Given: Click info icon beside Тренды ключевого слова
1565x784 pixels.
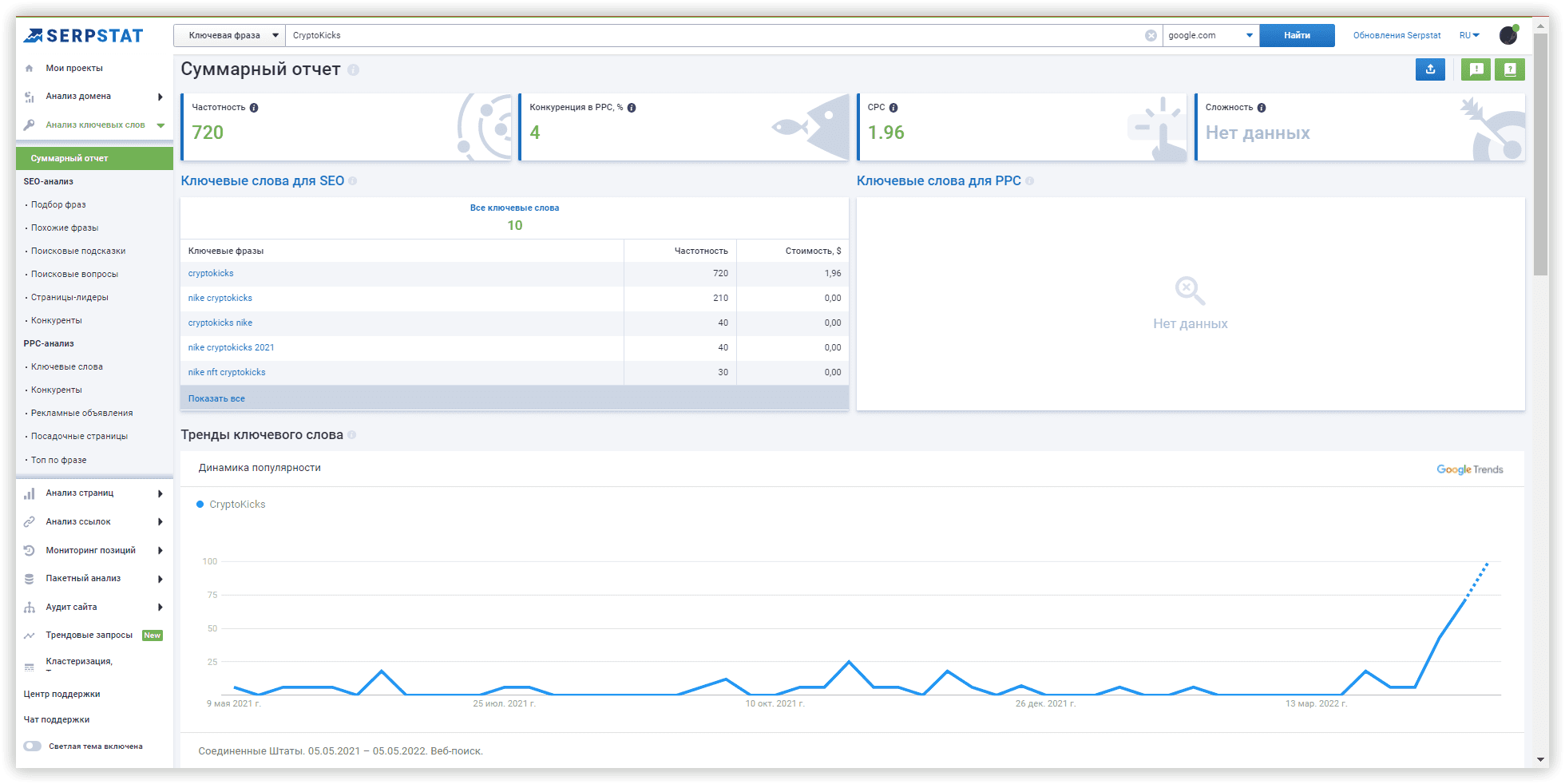Looking at the screenshot, I should (x=352, y=435).
